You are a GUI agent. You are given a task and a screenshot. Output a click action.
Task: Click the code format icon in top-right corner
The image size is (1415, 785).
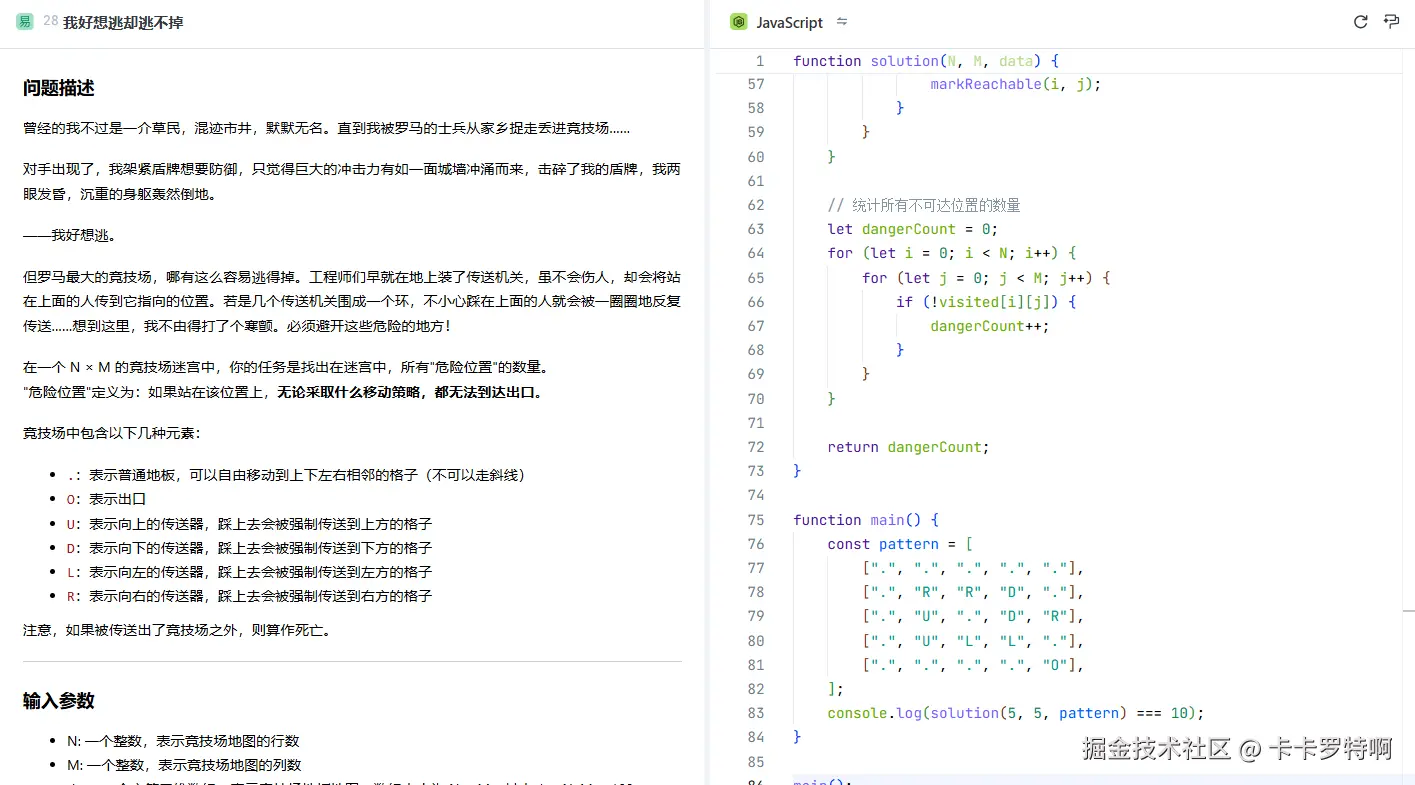pyautogui.click(x=1391, y=21)
